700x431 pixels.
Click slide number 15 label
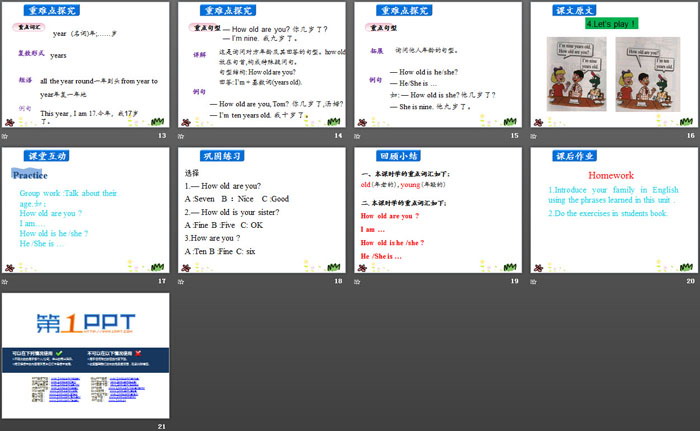(515, 135)
